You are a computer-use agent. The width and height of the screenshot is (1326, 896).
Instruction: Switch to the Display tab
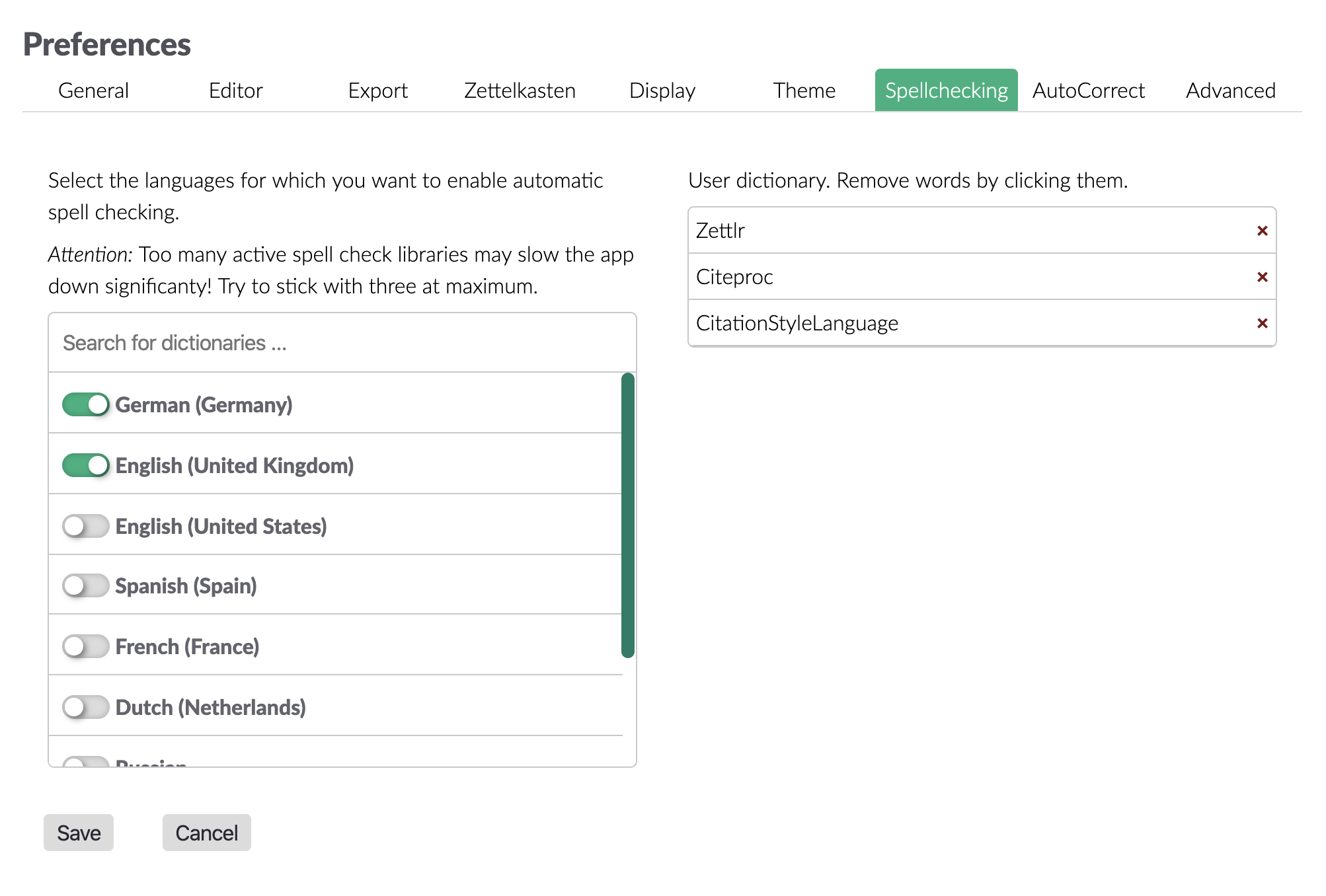pyautogui.click(x=662, y=91)
